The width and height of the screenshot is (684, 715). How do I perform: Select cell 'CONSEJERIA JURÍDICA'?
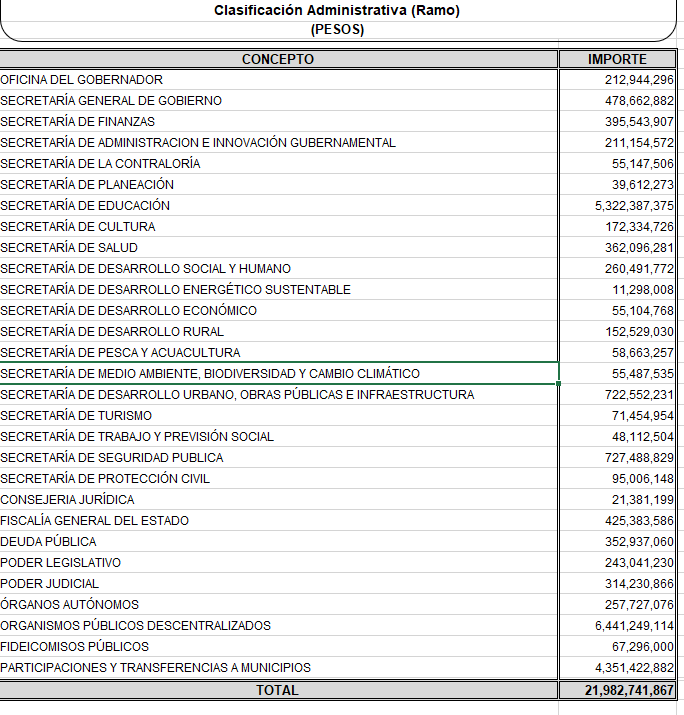[279, 499]
